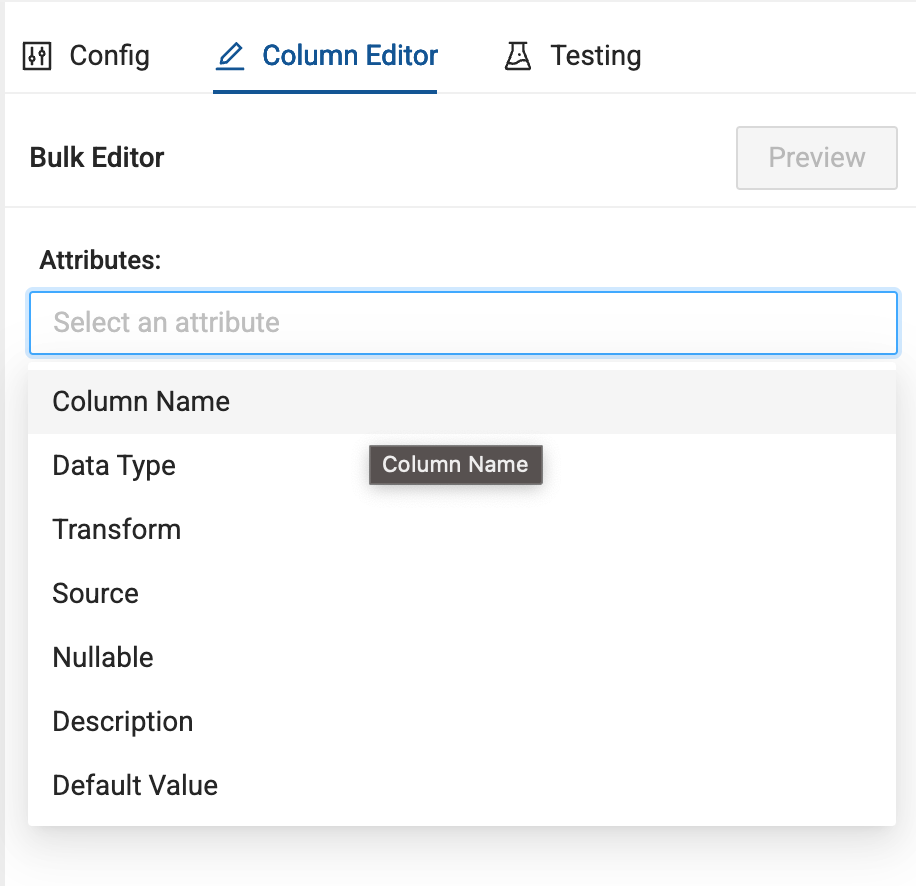Viewport: 916px width, 886px height.
Task: Select the Nullable attribute option
Action: (103, 658)
